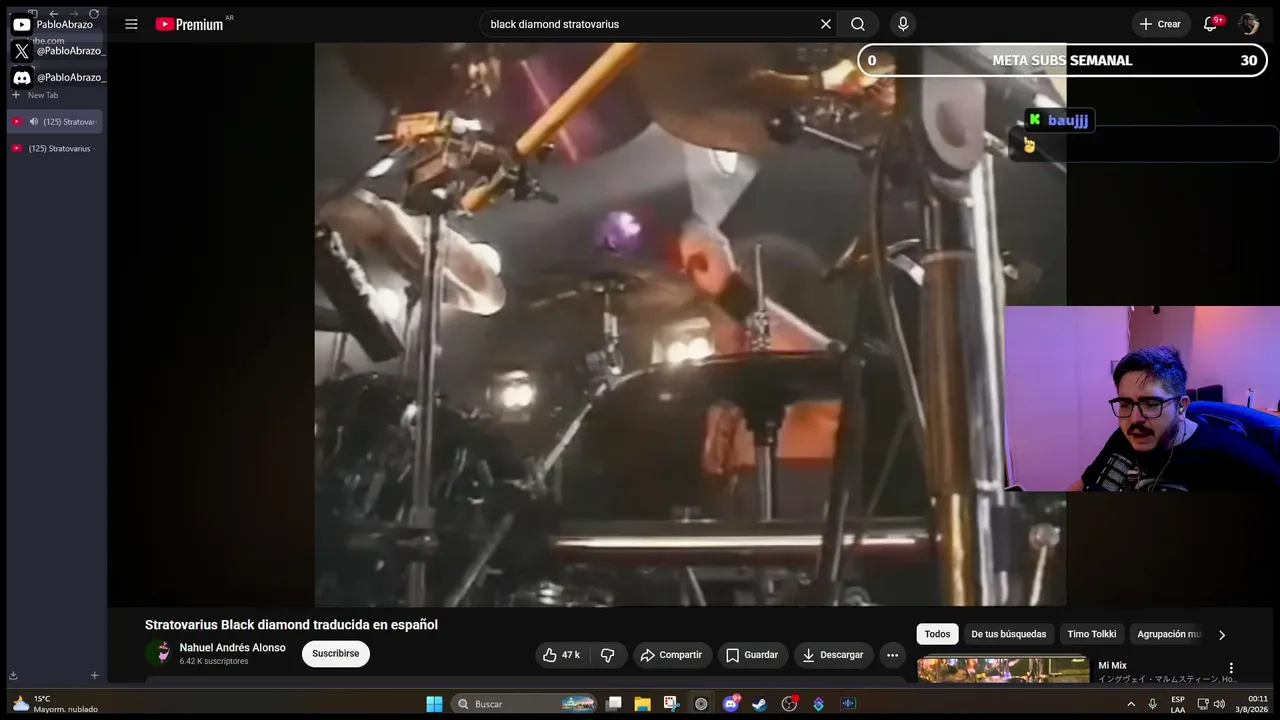Open the Windows Start menu
1280x720 pixels.
pos(434,704)
